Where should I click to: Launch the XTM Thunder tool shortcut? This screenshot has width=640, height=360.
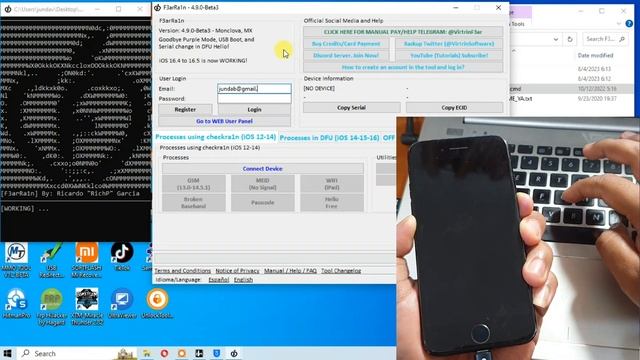(87, 307)
